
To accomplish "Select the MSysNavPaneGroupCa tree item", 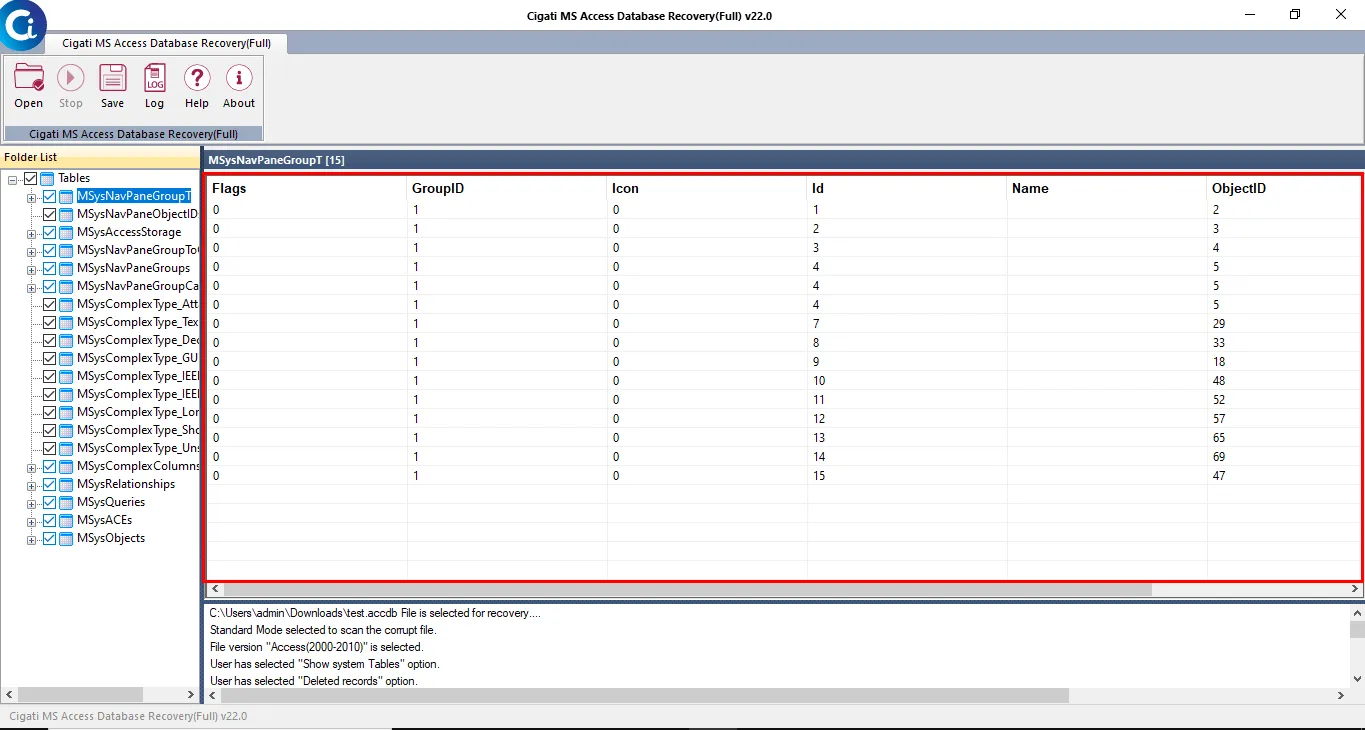I will [x=138, y=286].
